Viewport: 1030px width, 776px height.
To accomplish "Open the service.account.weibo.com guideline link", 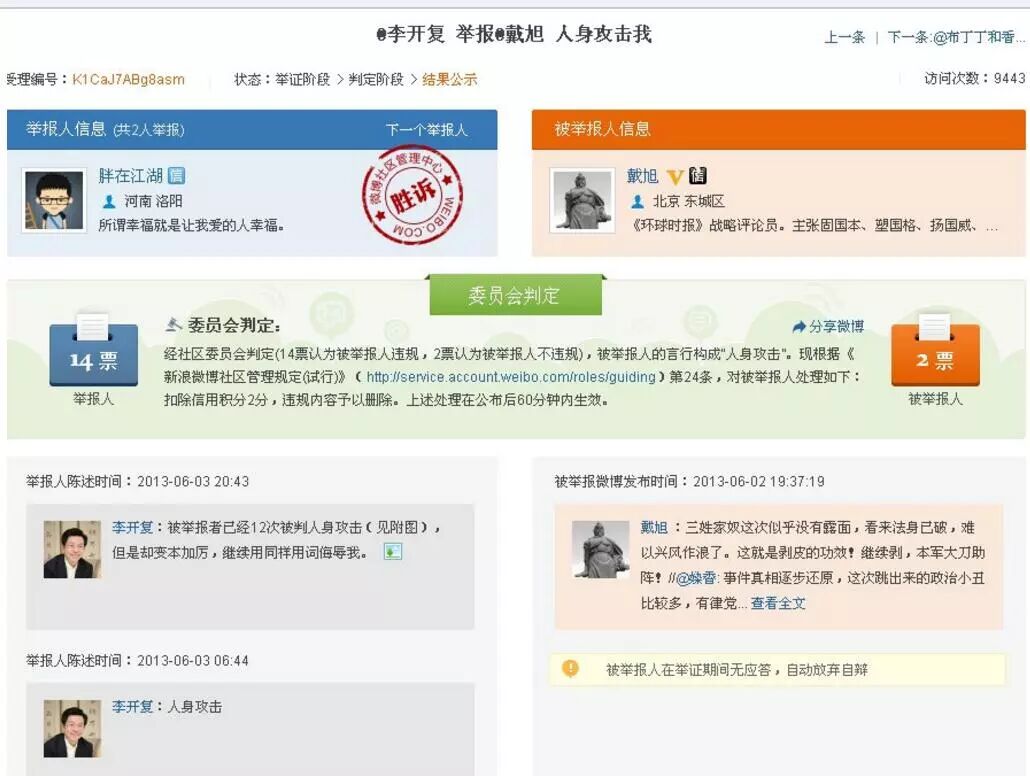I will pyautogui.click(x=510, y=377).
